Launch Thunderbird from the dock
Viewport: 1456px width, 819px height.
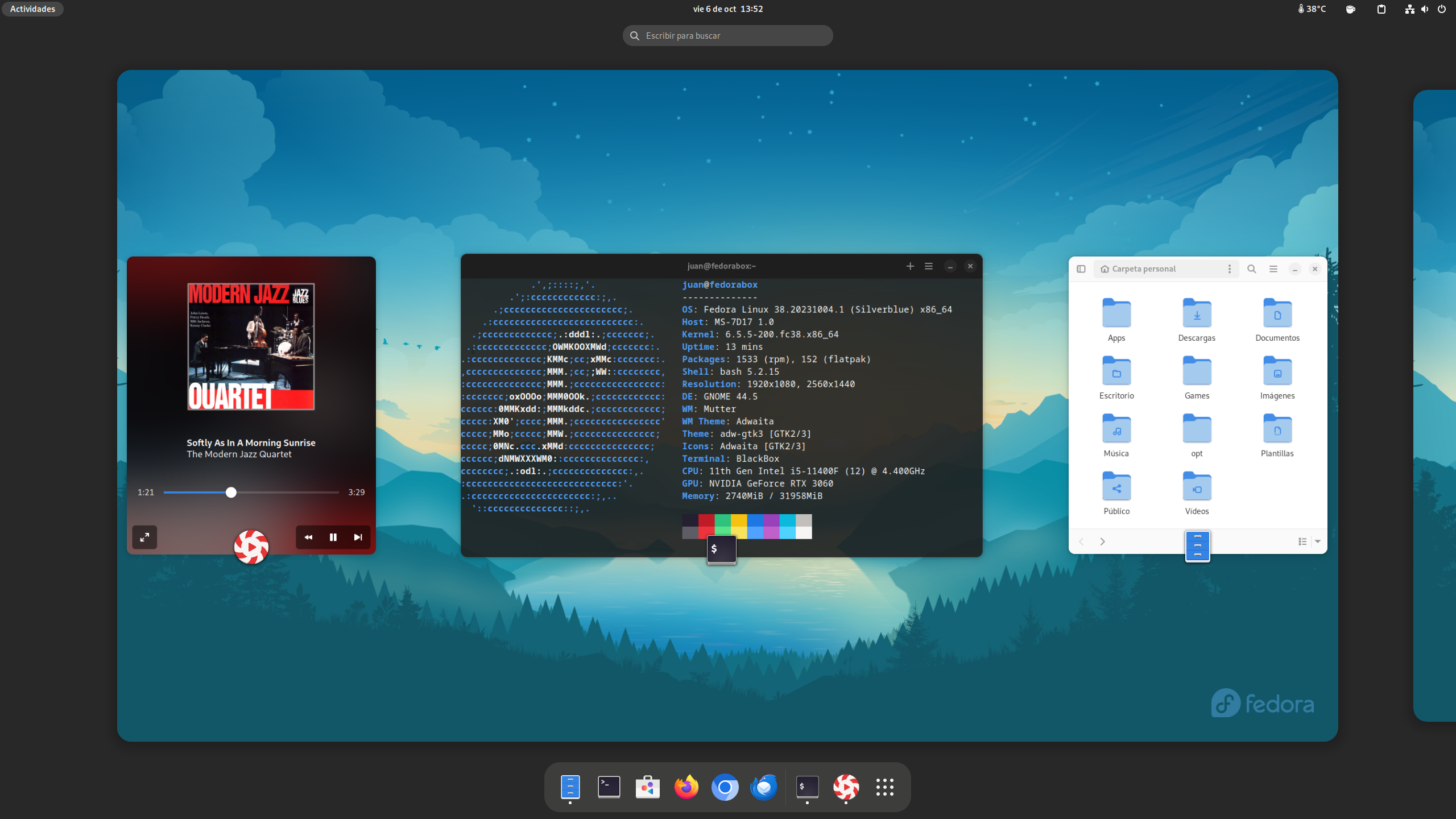click(763, 787)
